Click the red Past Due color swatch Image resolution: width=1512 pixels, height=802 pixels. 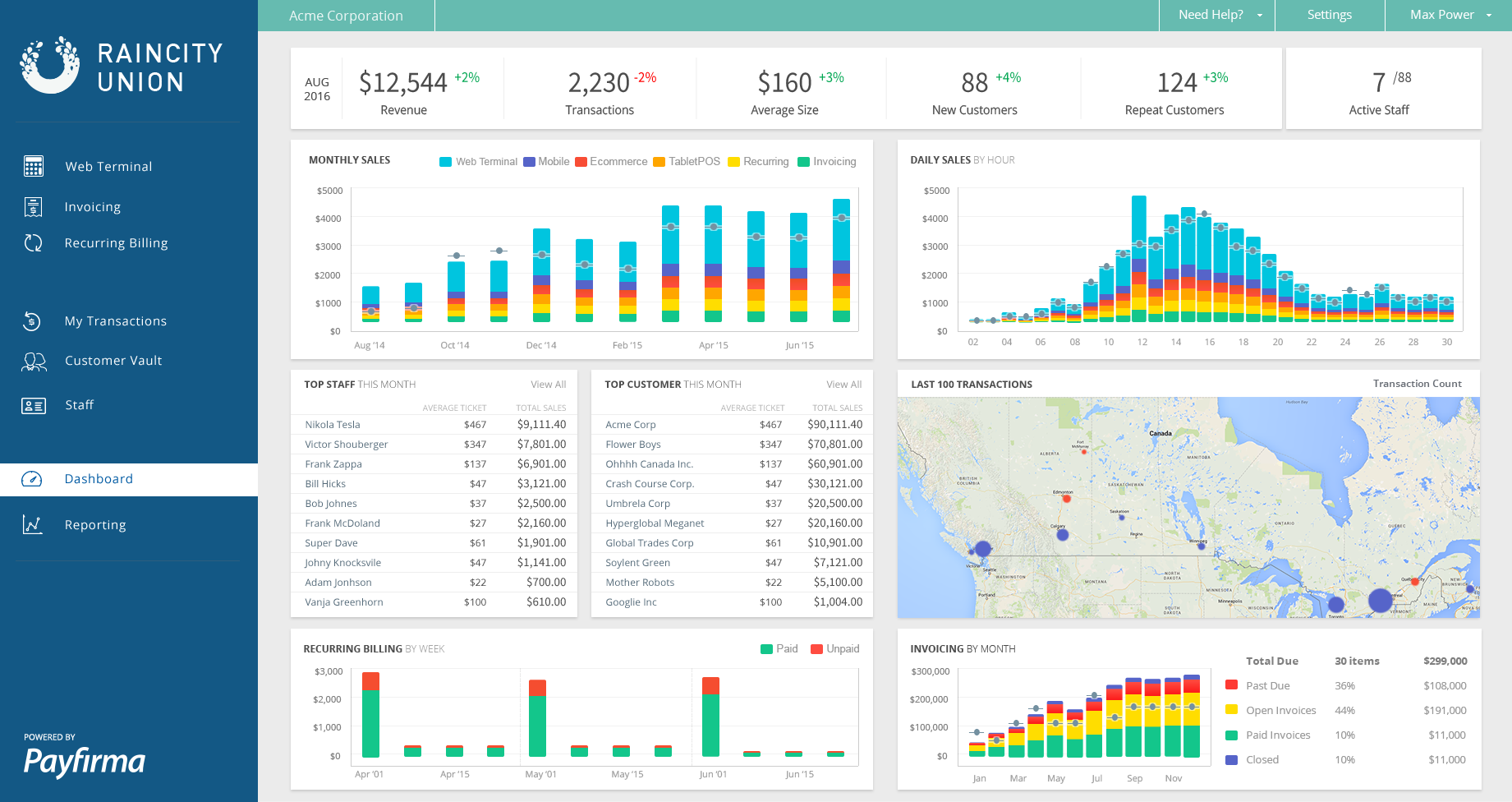coord(1231,685)
